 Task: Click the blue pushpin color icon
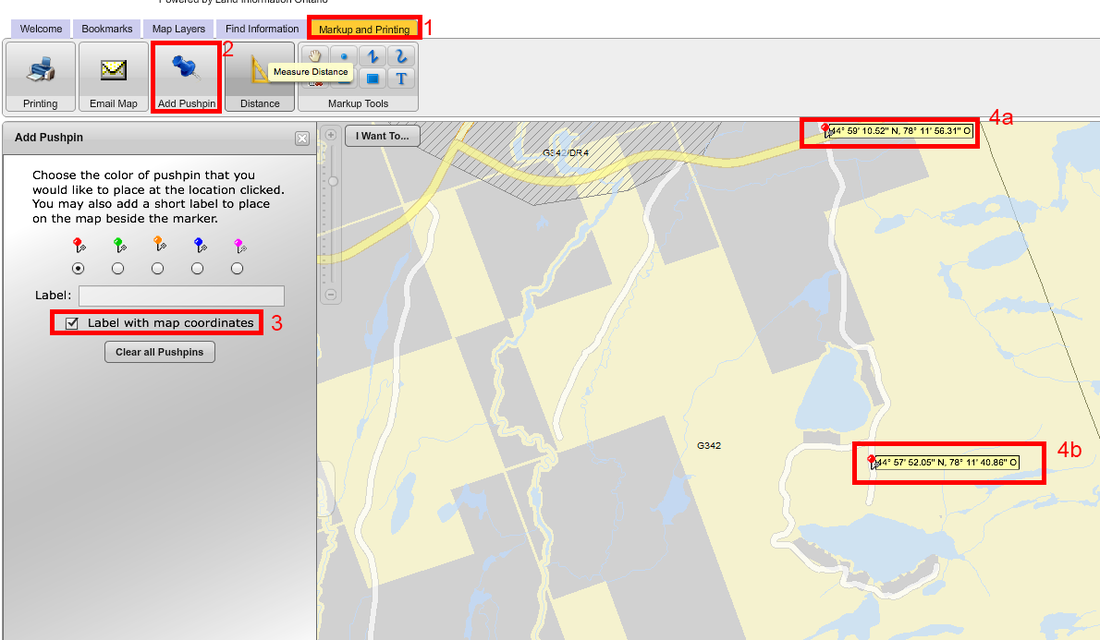(200, 245)
